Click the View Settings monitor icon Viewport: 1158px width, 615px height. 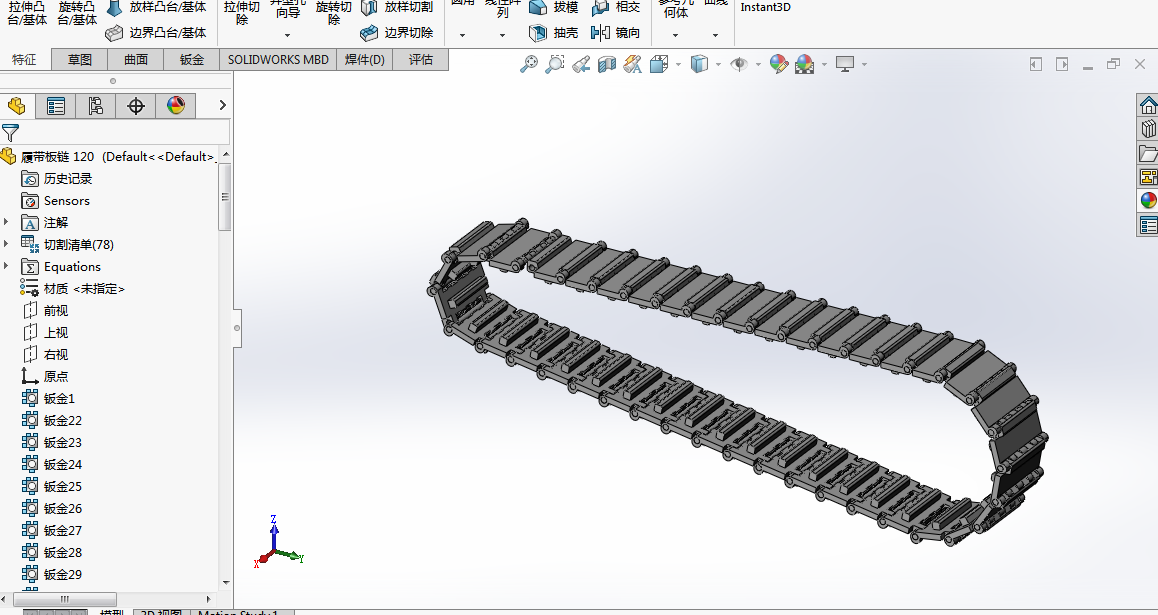[845, 64]
